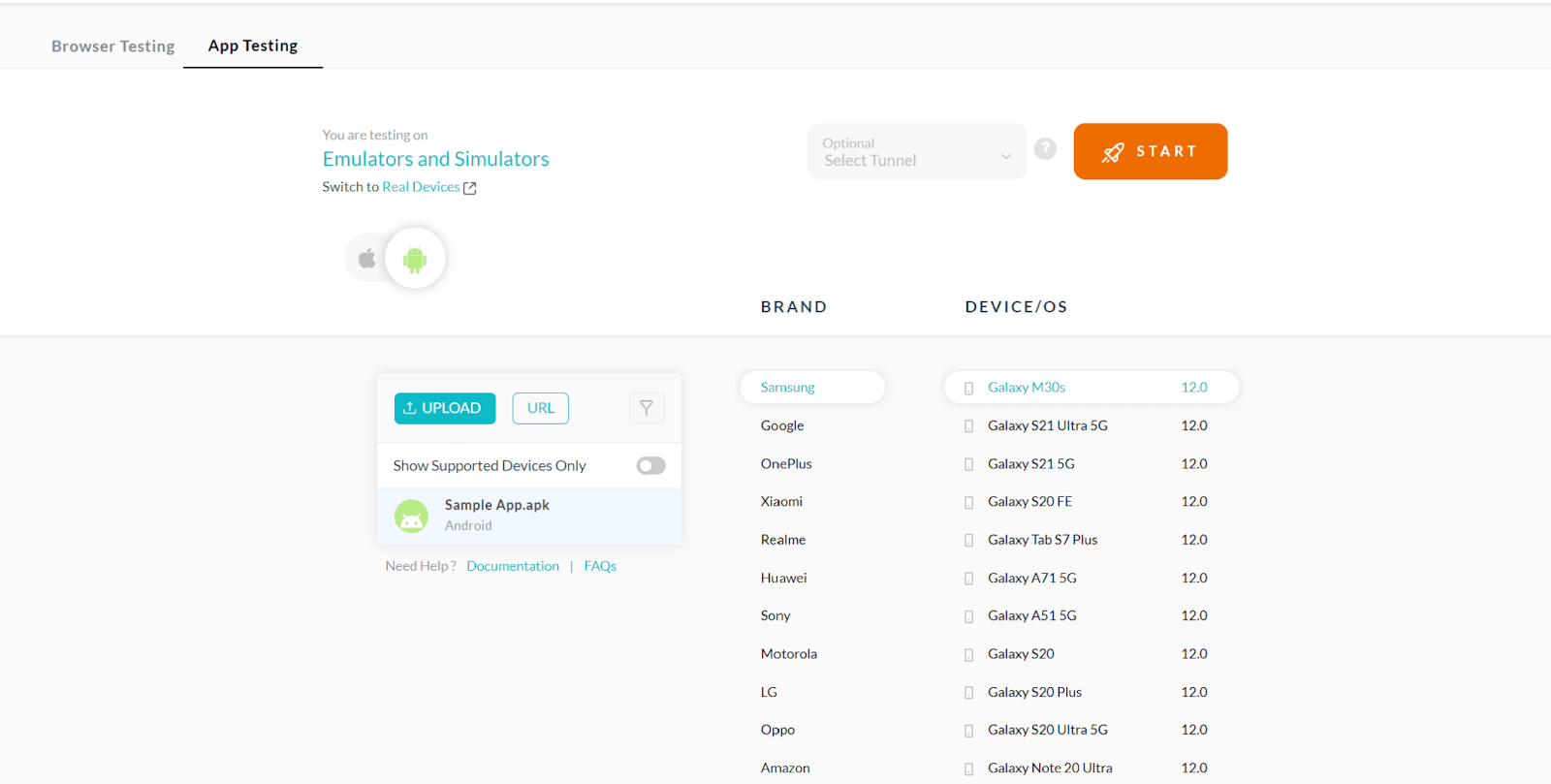Open the FAQs link
The height and width of the screenshot is (784, 1551).
[x=600, y=566]
